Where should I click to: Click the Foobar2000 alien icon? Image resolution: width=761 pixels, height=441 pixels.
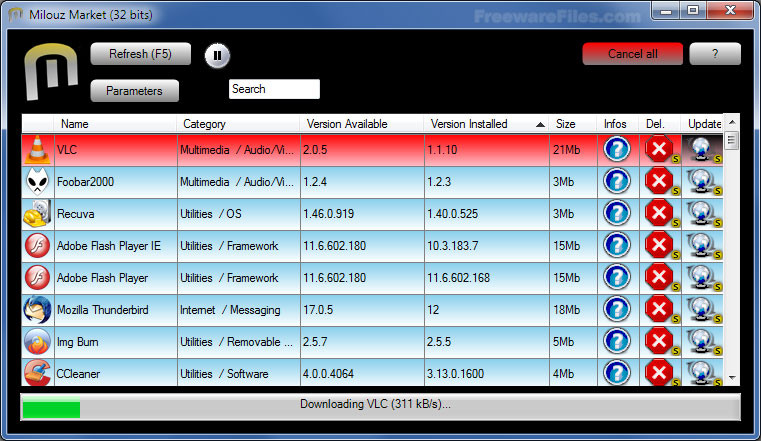point(37,181)
